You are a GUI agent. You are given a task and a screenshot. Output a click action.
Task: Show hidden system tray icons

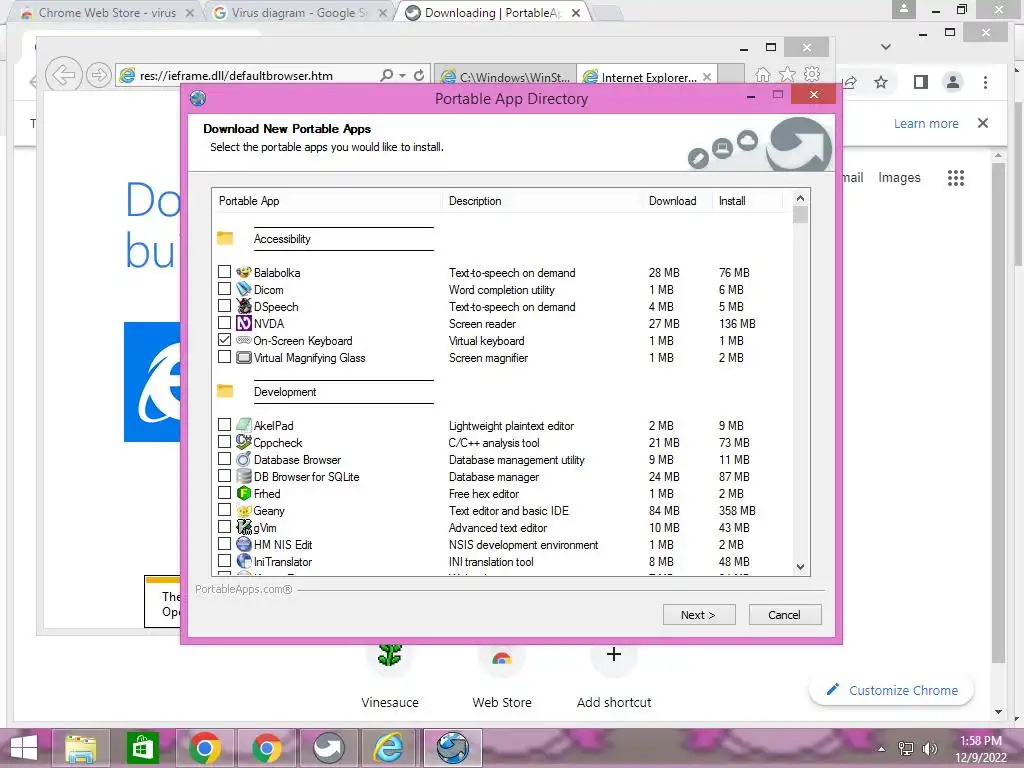(x=881, y=749)
